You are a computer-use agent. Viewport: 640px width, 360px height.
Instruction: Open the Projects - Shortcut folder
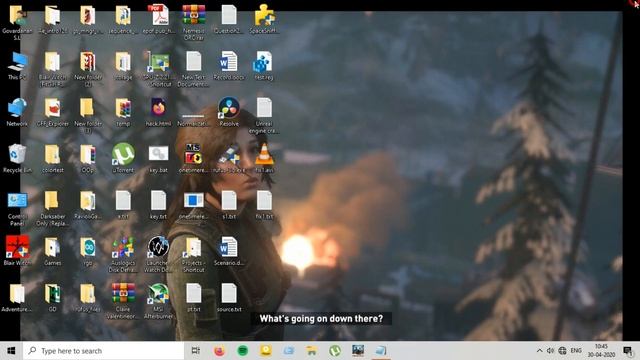click(193, 254)
